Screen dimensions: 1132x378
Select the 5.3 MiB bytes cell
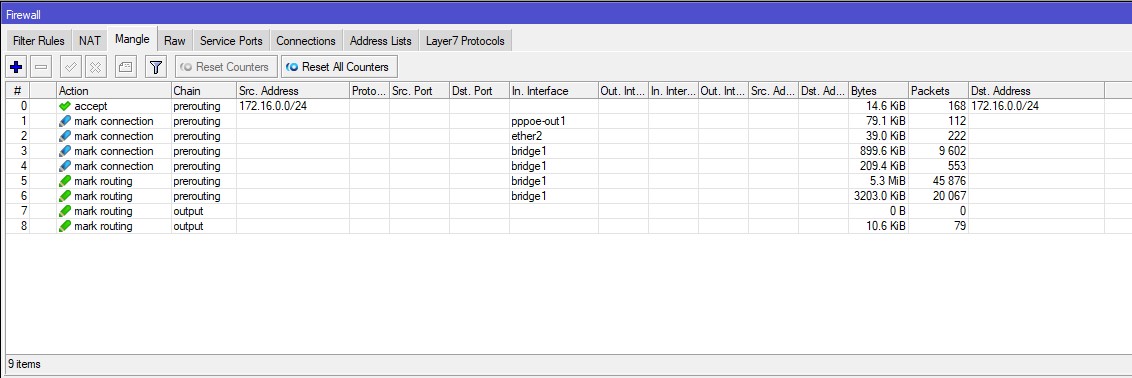[878, 181]
